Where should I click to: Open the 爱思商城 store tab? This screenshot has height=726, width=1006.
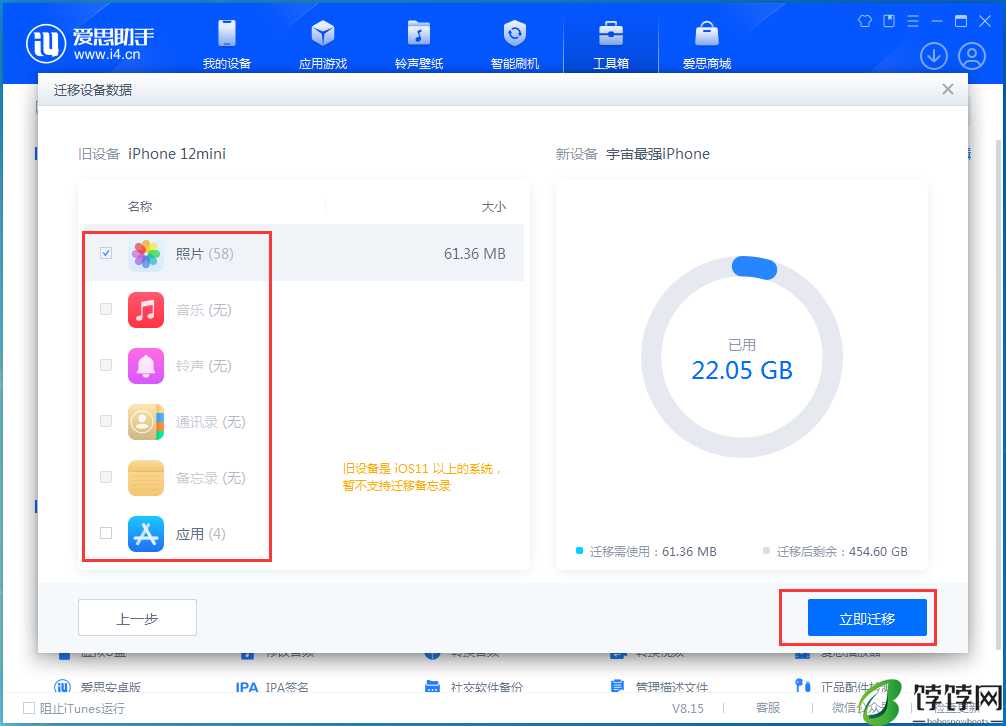coord(707,44)
